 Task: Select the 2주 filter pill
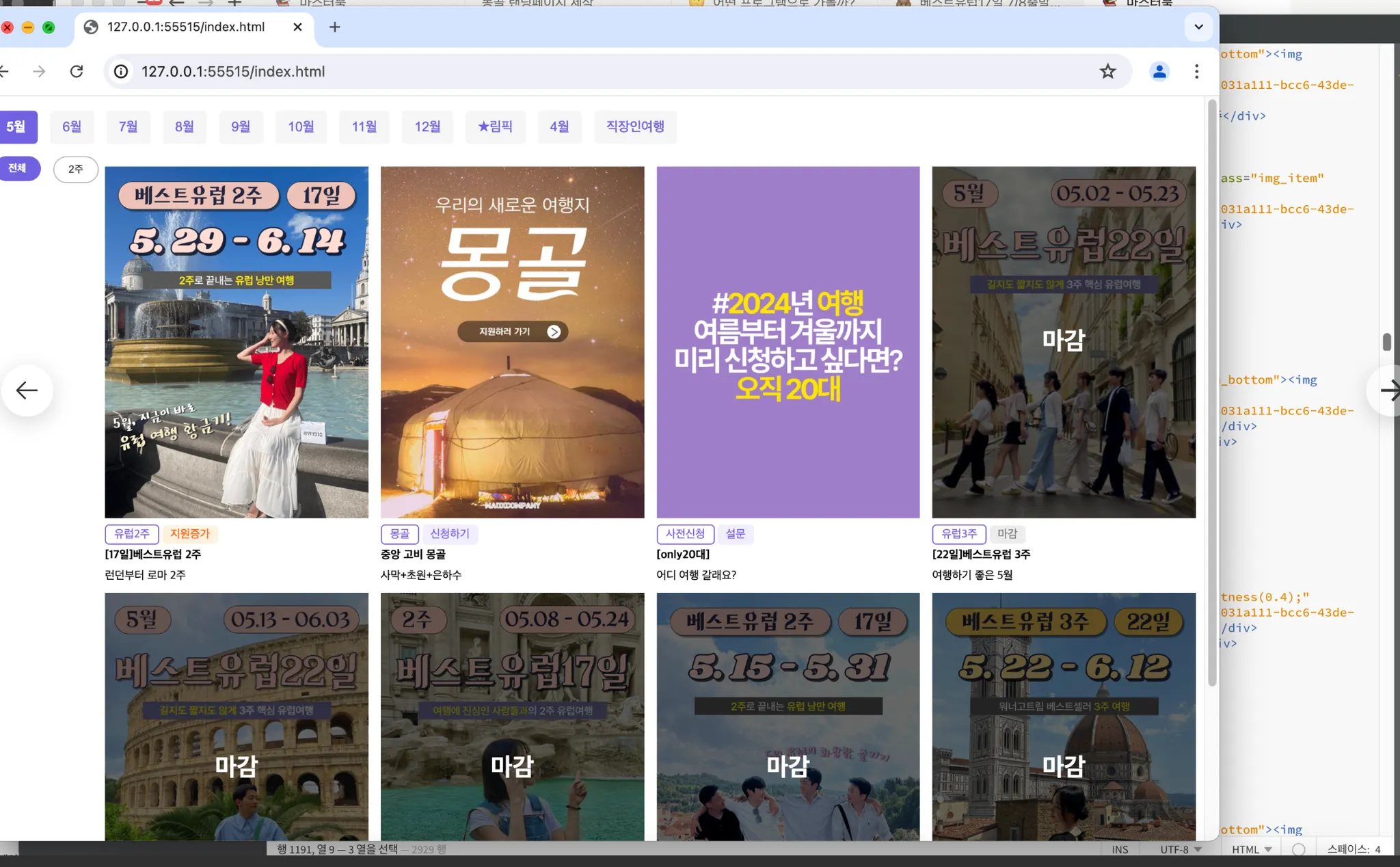pyautogui.click(x=75, y=169)
